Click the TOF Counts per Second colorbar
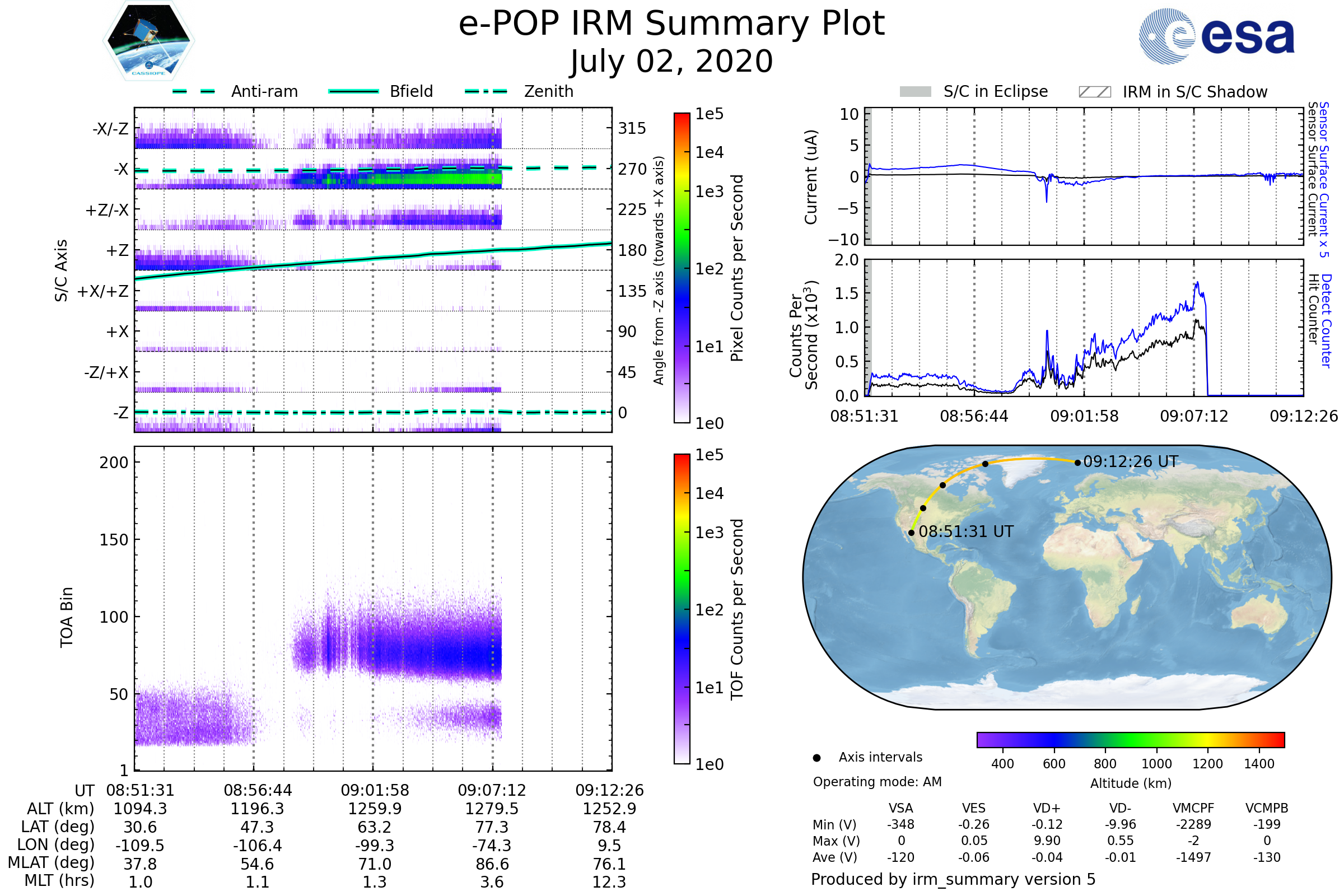The height and width of the screenshot is (896, 1344). click(682, 609)
